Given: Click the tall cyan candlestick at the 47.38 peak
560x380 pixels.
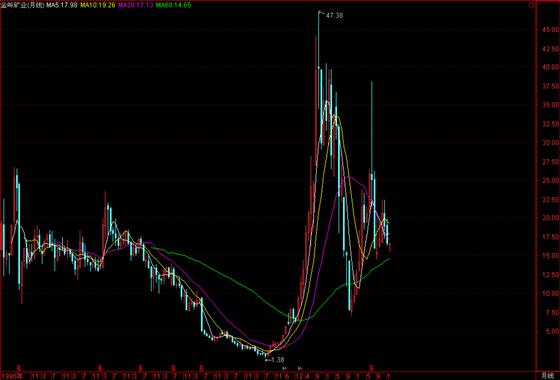Looking at the screenshot, I should 319,71.
